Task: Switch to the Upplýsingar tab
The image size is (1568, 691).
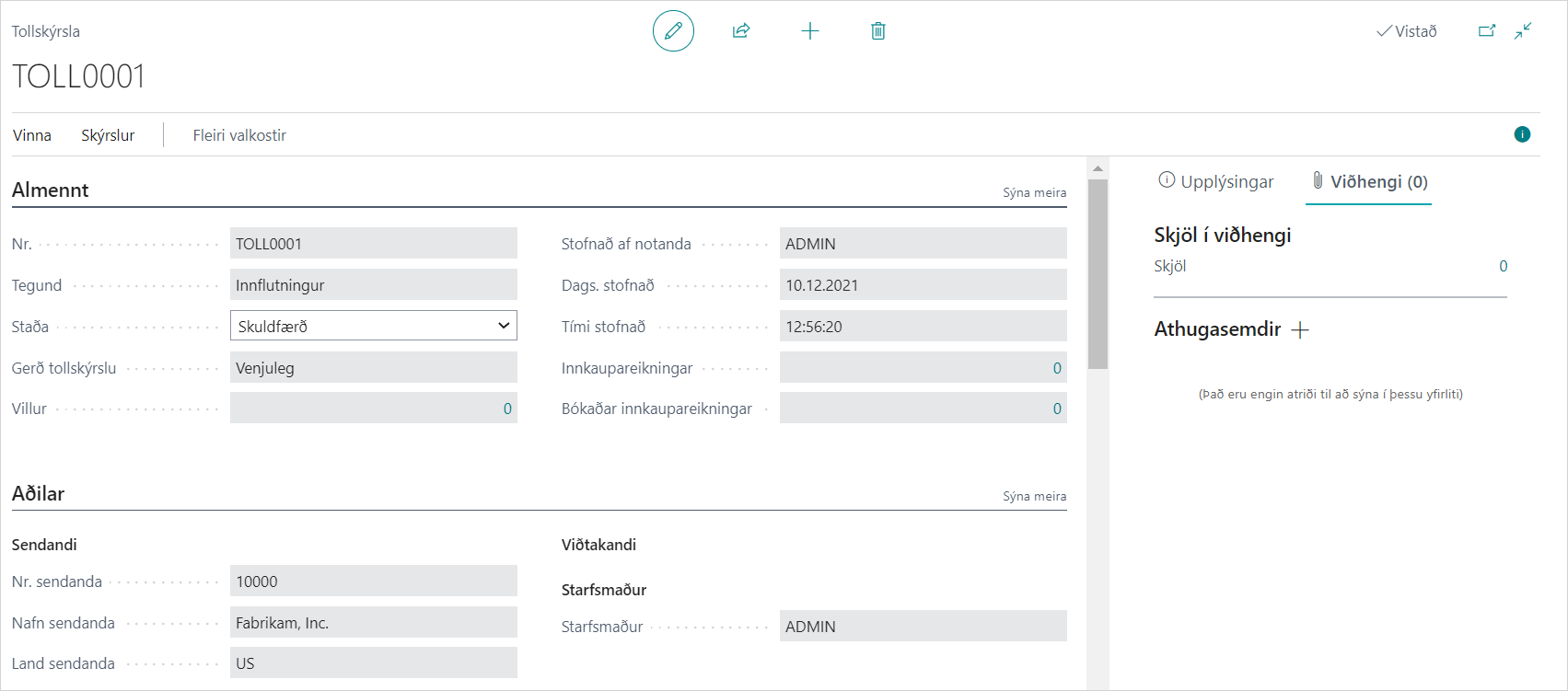Action: pyautogui.click(x=1216, y=181)
